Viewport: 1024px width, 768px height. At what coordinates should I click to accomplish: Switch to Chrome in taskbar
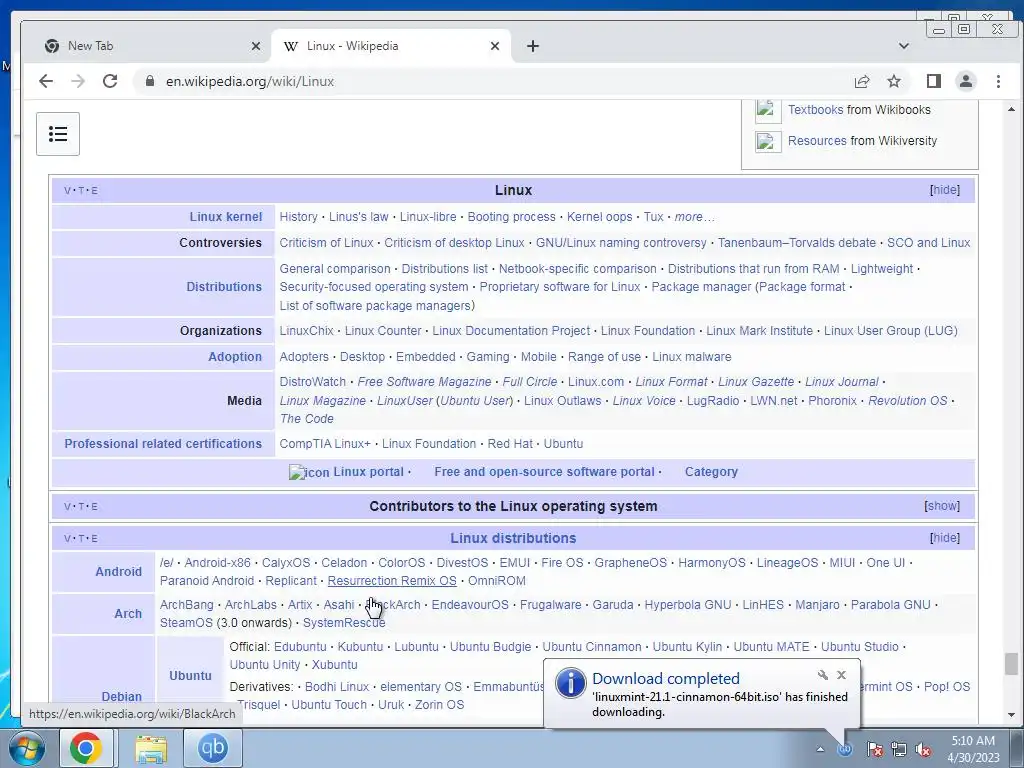click(x=86, y=748)
